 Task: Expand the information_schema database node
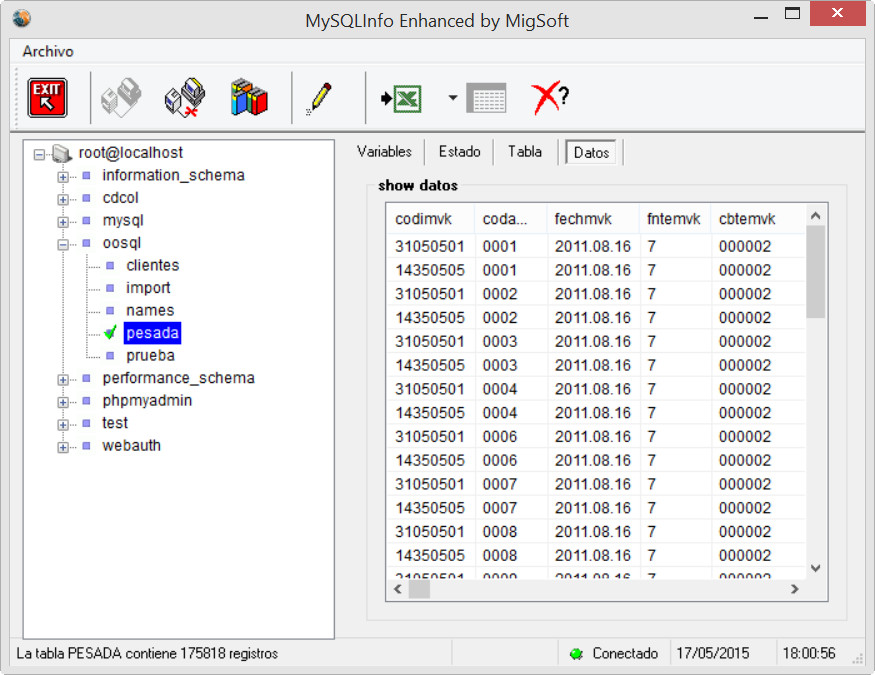[x=63, y=176]
